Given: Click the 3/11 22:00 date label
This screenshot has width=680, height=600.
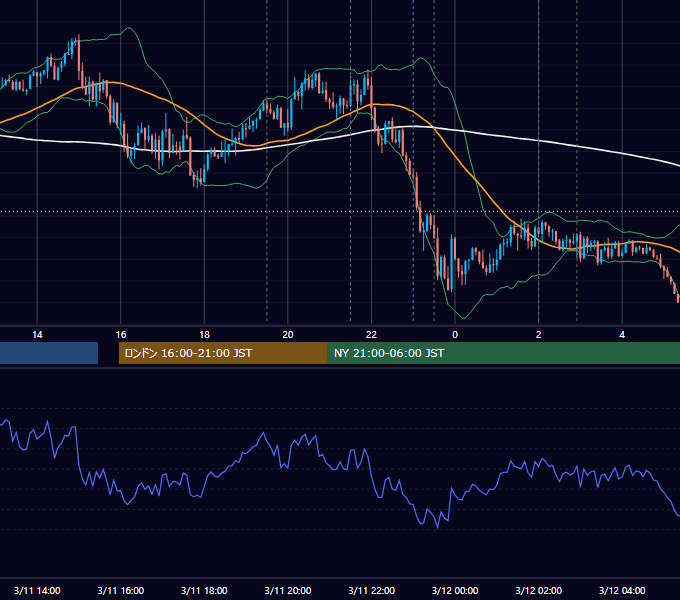Looking at the screenshot, I should 372,590.
